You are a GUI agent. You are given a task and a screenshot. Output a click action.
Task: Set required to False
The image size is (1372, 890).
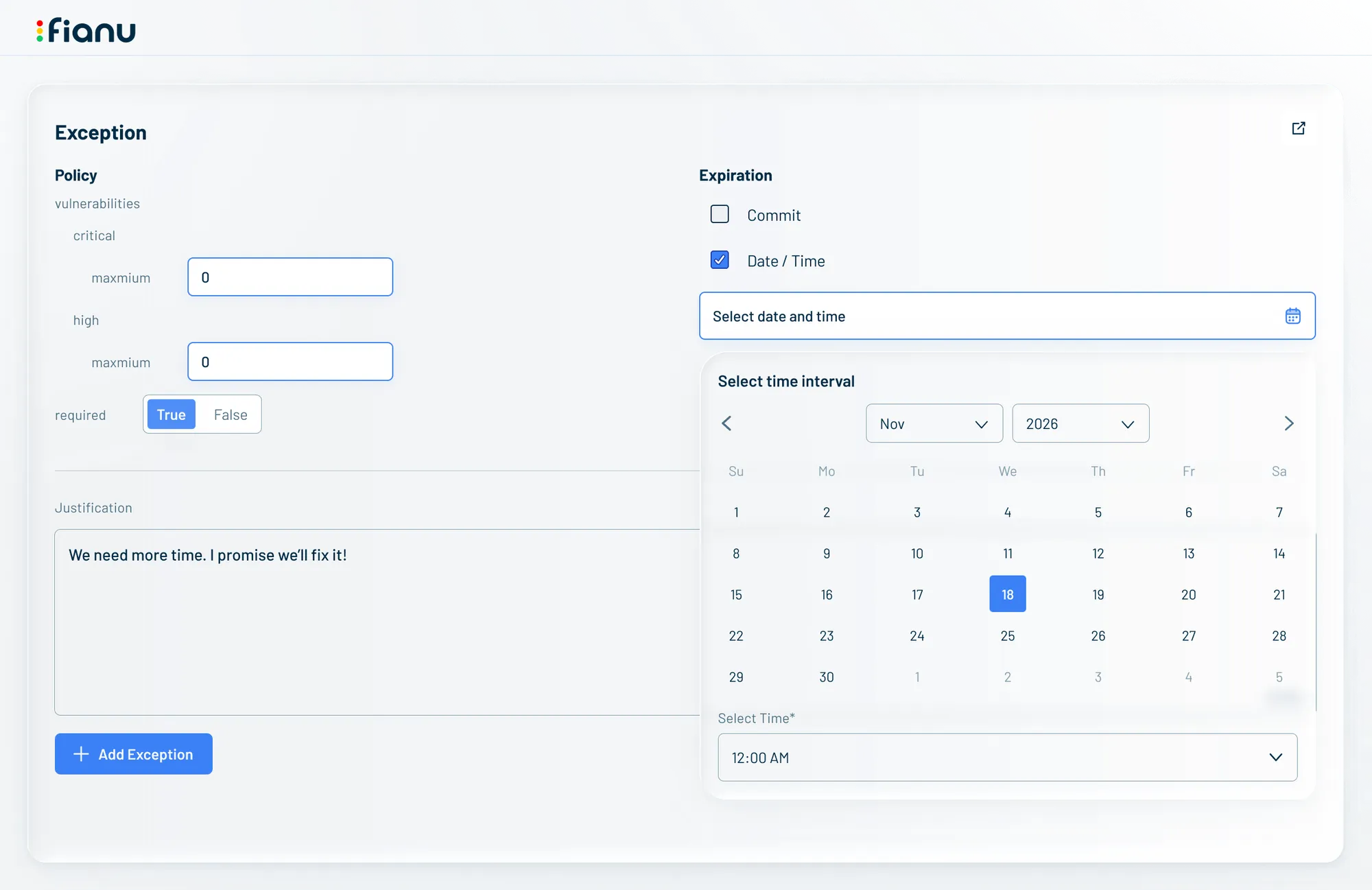[230, 414]
